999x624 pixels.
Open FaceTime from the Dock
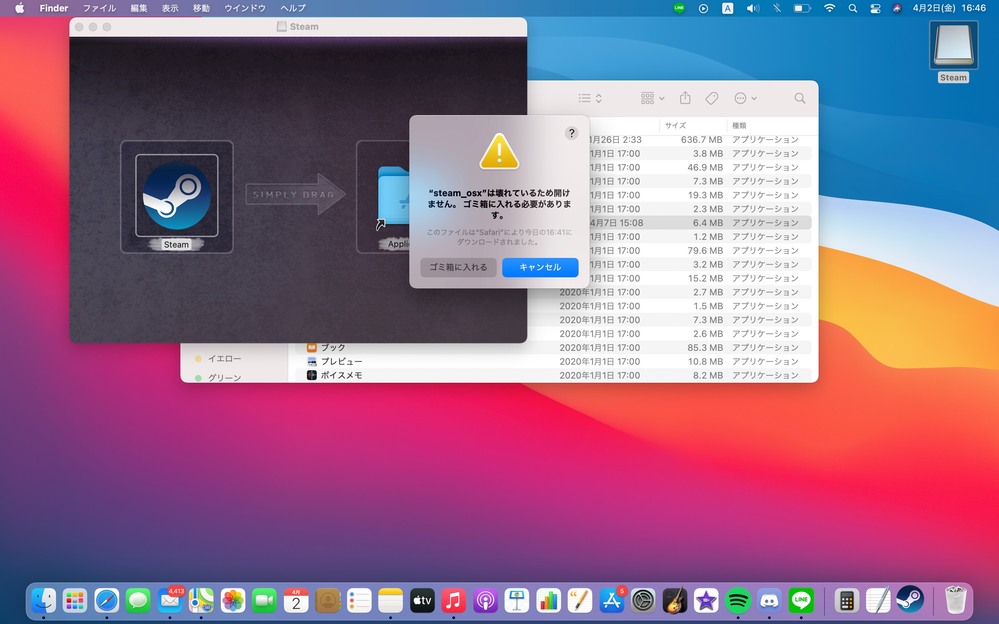pos(264,600)
